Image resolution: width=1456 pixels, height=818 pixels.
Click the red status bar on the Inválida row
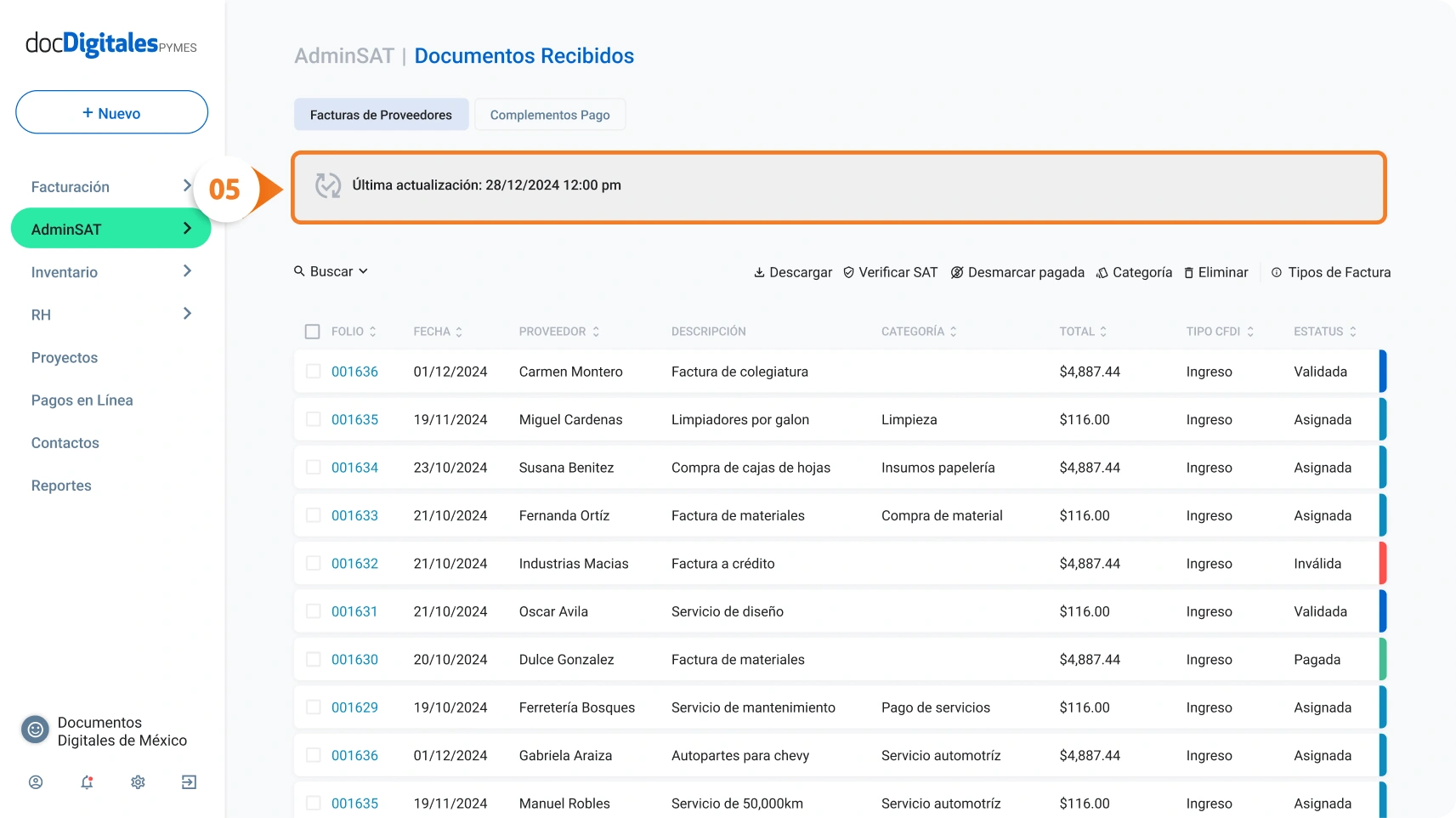(1382, 564)
